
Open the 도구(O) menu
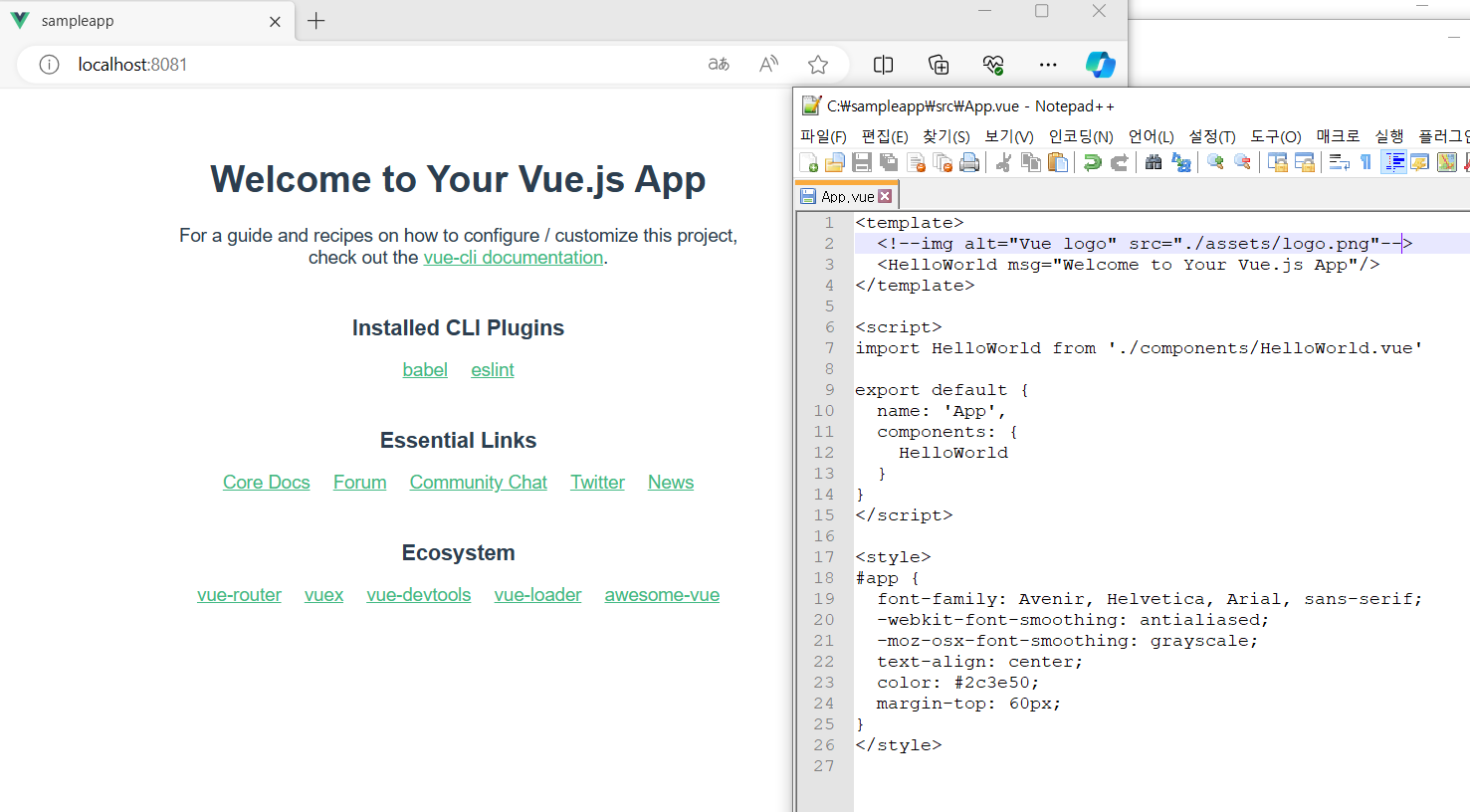1276,136
